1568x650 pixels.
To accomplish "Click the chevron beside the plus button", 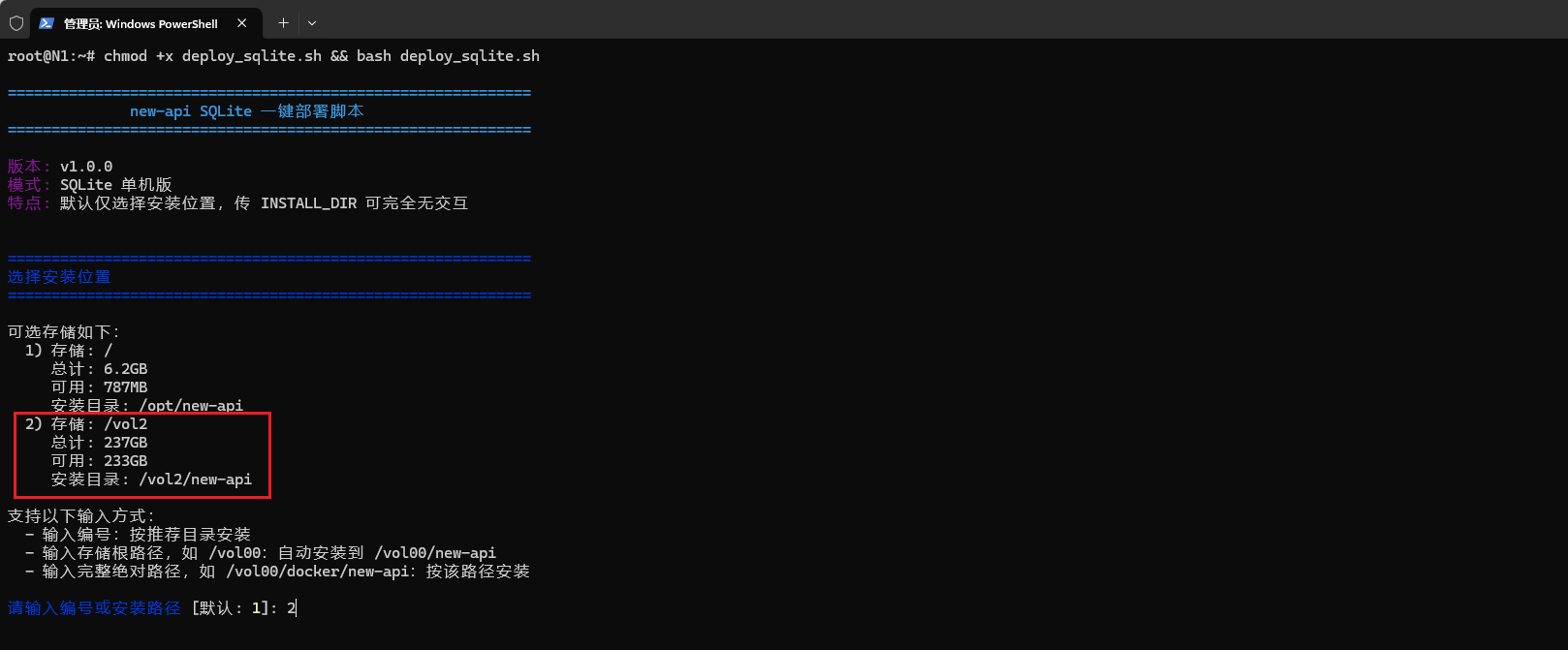I will tap(311, 22).
